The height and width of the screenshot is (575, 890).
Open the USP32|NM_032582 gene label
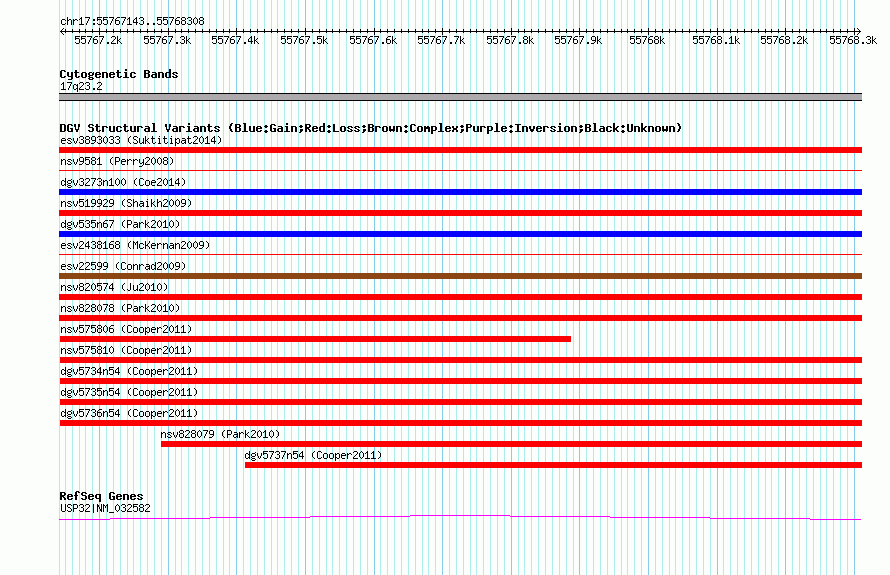105,509
